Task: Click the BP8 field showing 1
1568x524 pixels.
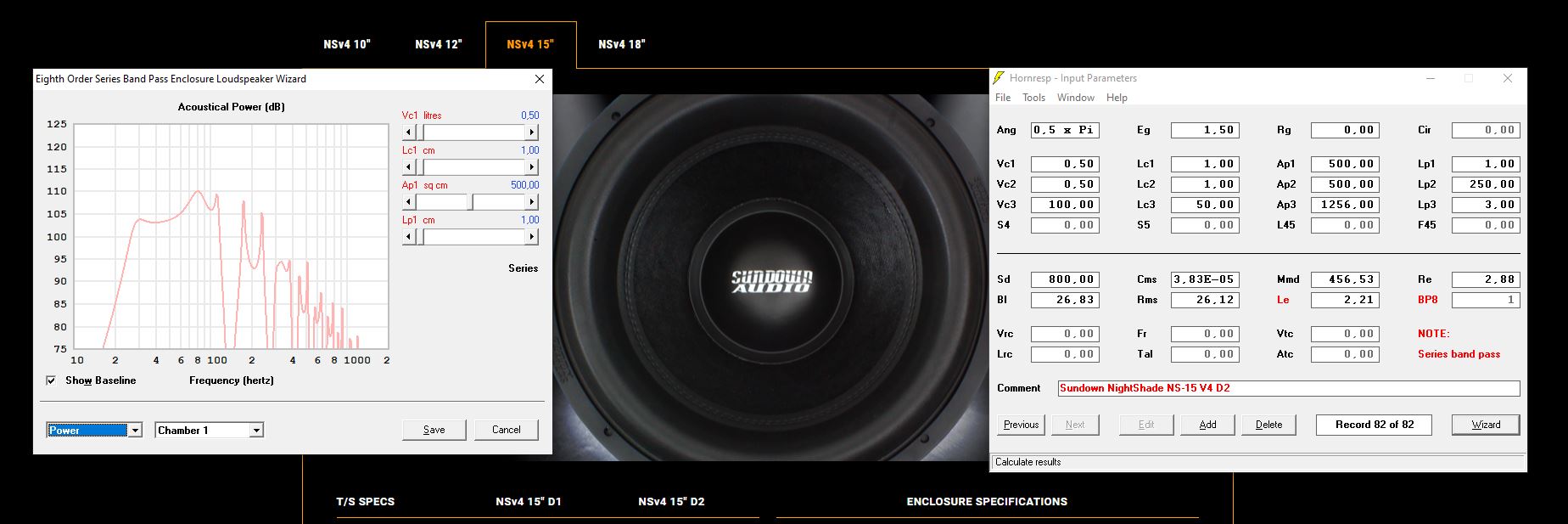Action: [x=1486, y=300]
